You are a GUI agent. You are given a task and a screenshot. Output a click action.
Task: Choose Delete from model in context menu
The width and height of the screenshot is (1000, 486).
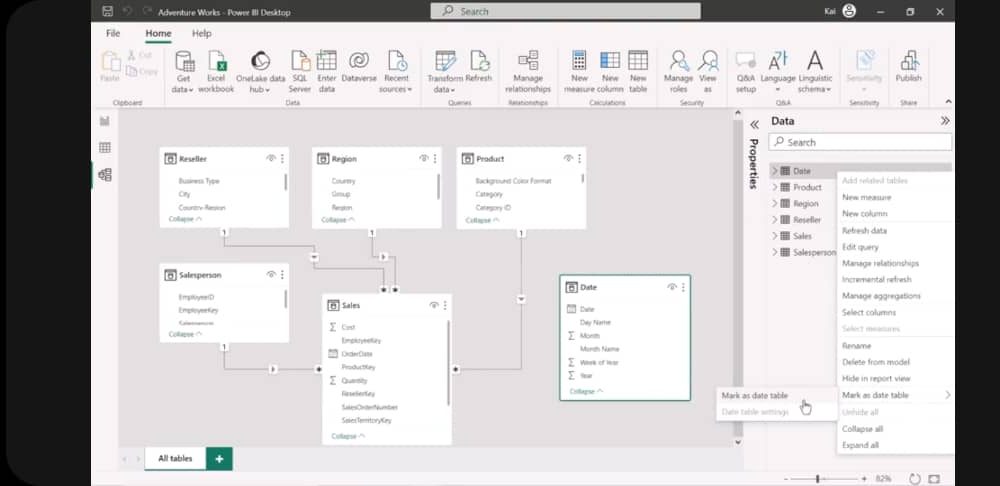(876, 362)
